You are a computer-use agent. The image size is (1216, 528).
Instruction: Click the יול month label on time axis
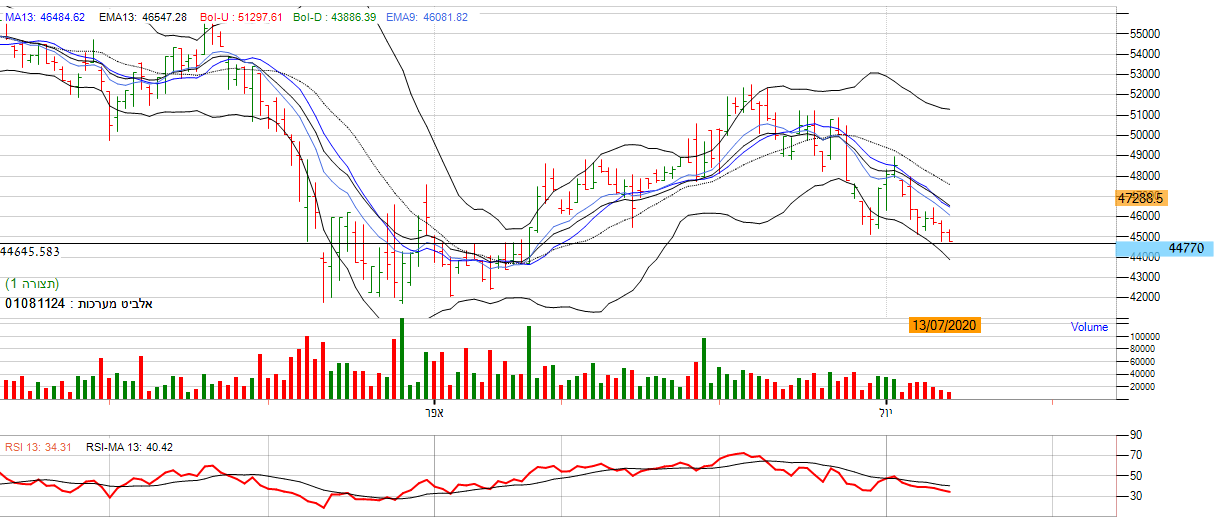coord(886,412)
